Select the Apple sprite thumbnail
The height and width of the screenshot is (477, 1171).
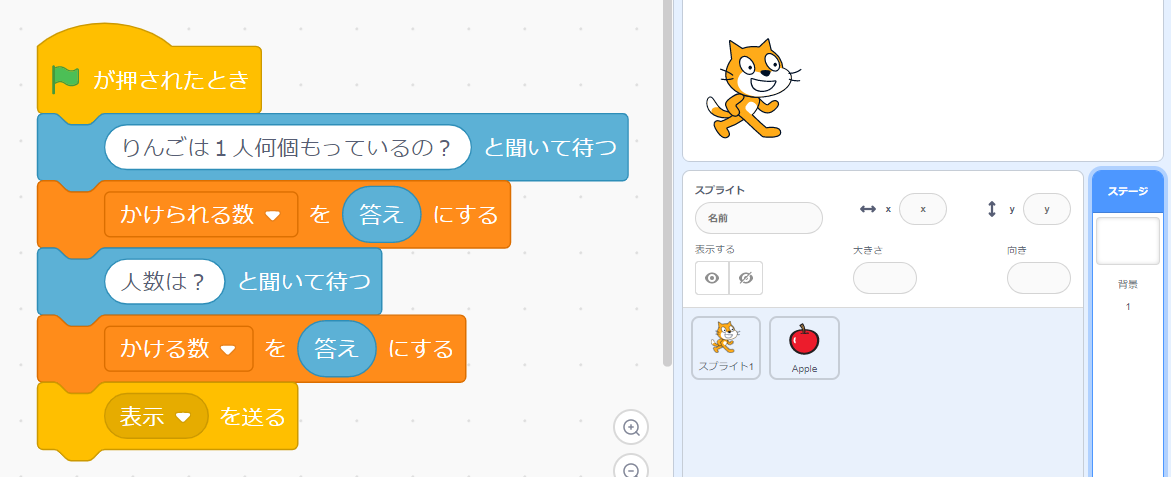(804, 347)
